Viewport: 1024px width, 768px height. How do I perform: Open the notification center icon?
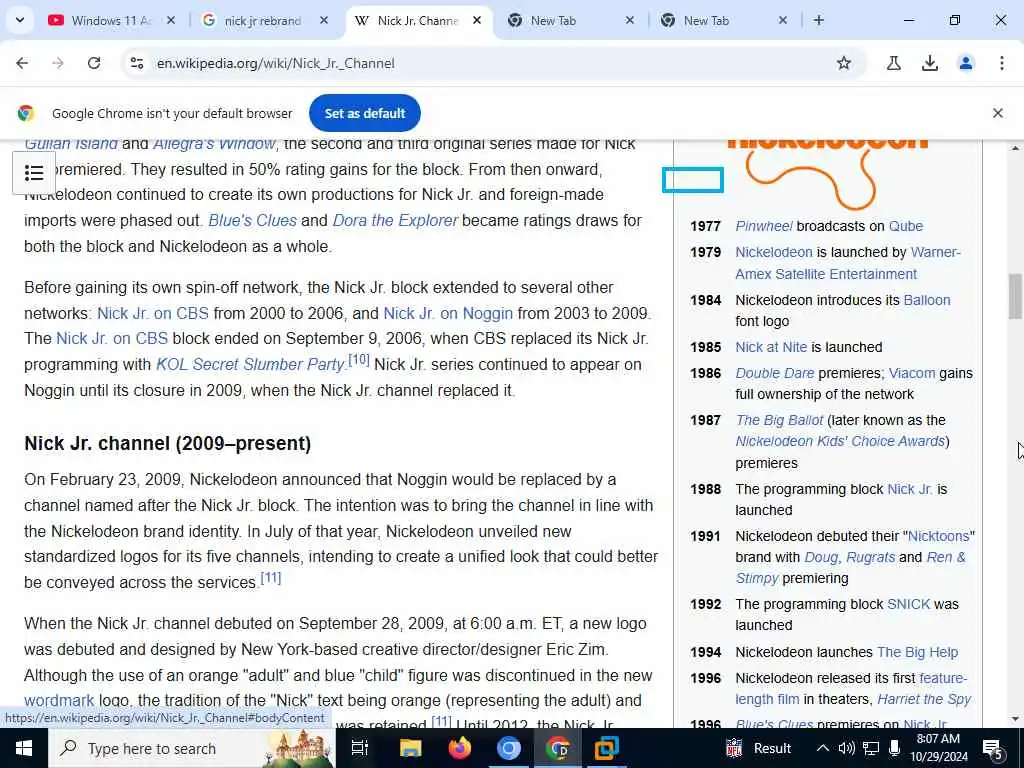[993, 749]
